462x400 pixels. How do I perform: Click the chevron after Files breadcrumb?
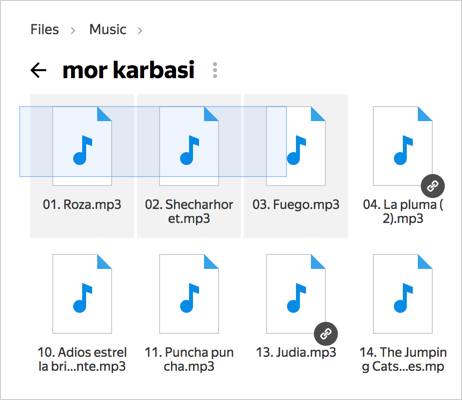coord(73,31)
